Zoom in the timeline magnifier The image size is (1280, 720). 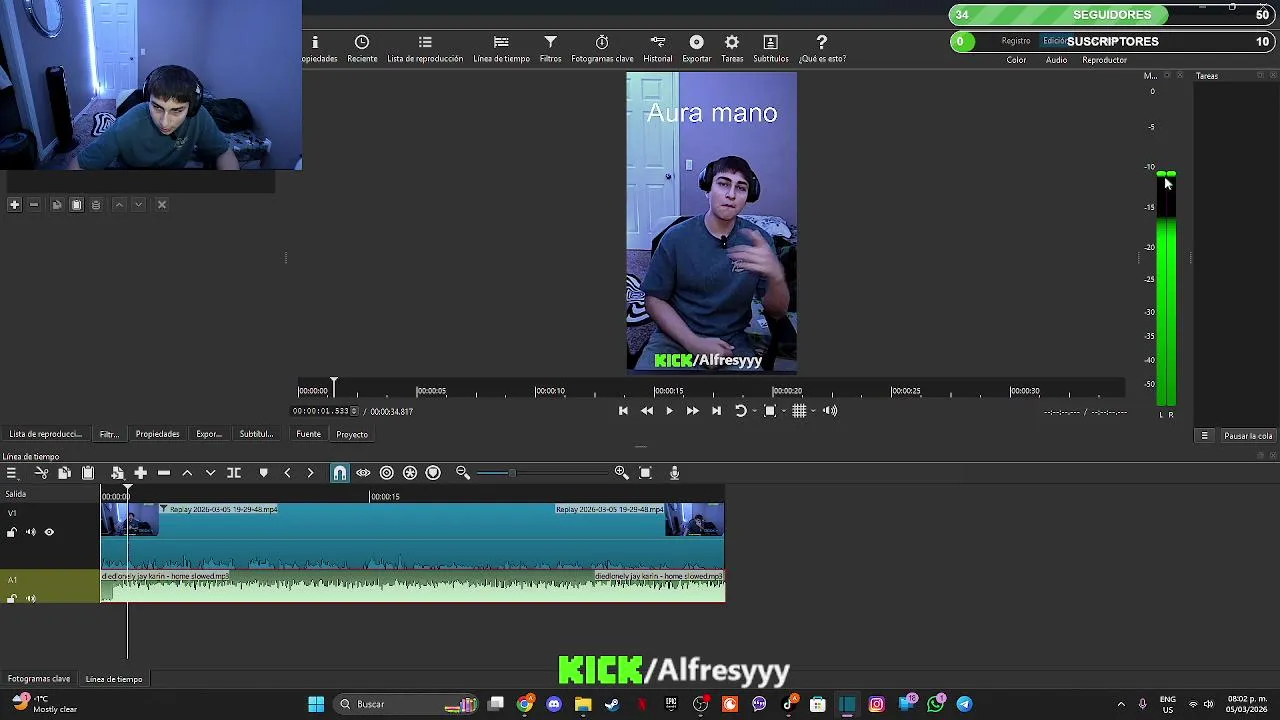click(x=621, y=473)
